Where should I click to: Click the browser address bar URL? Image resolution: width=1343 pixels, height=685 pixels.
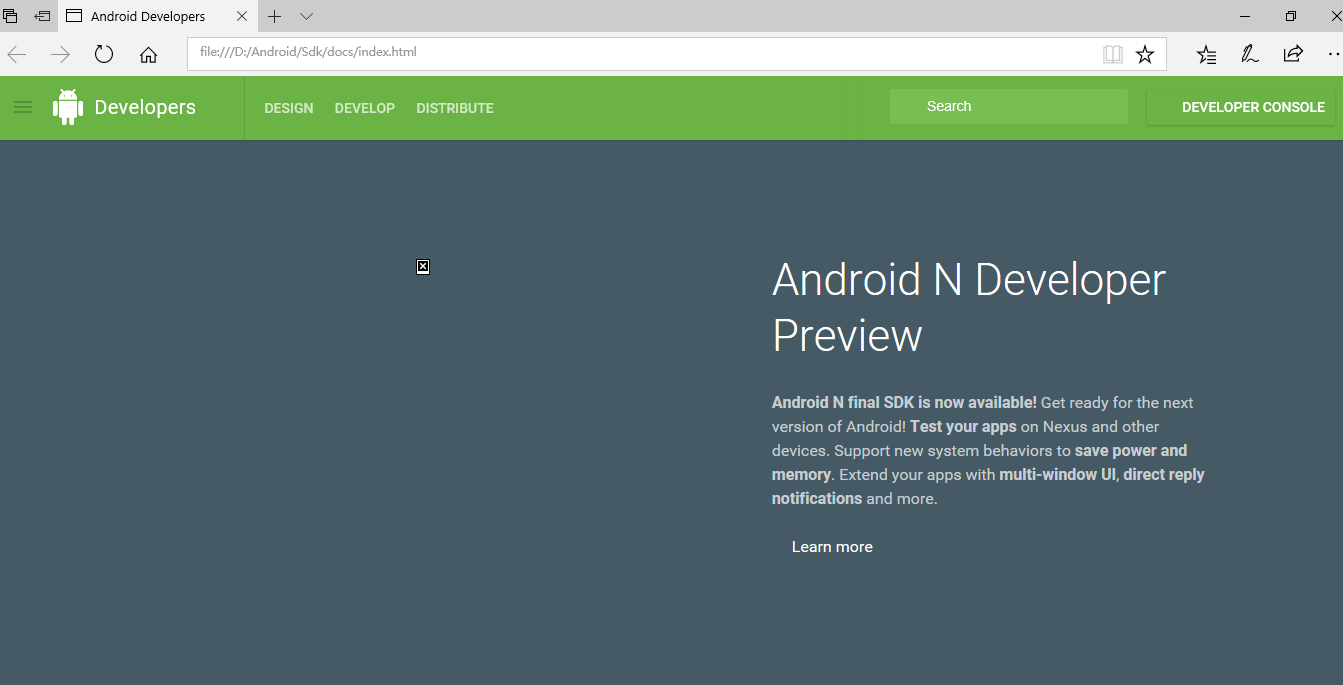point(308,52)
